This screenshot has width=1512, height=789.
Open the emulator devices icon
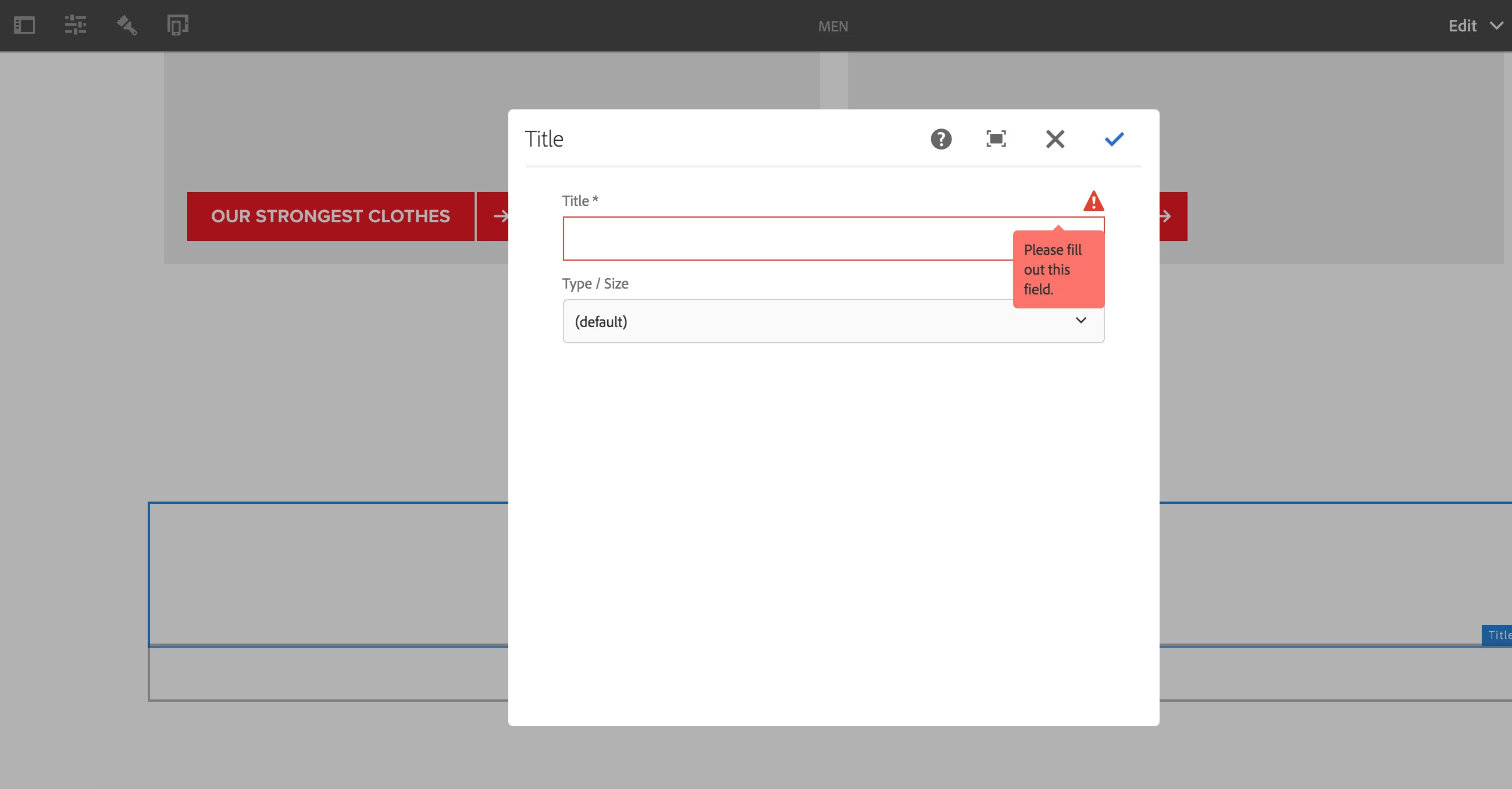[x=177, y=25]
